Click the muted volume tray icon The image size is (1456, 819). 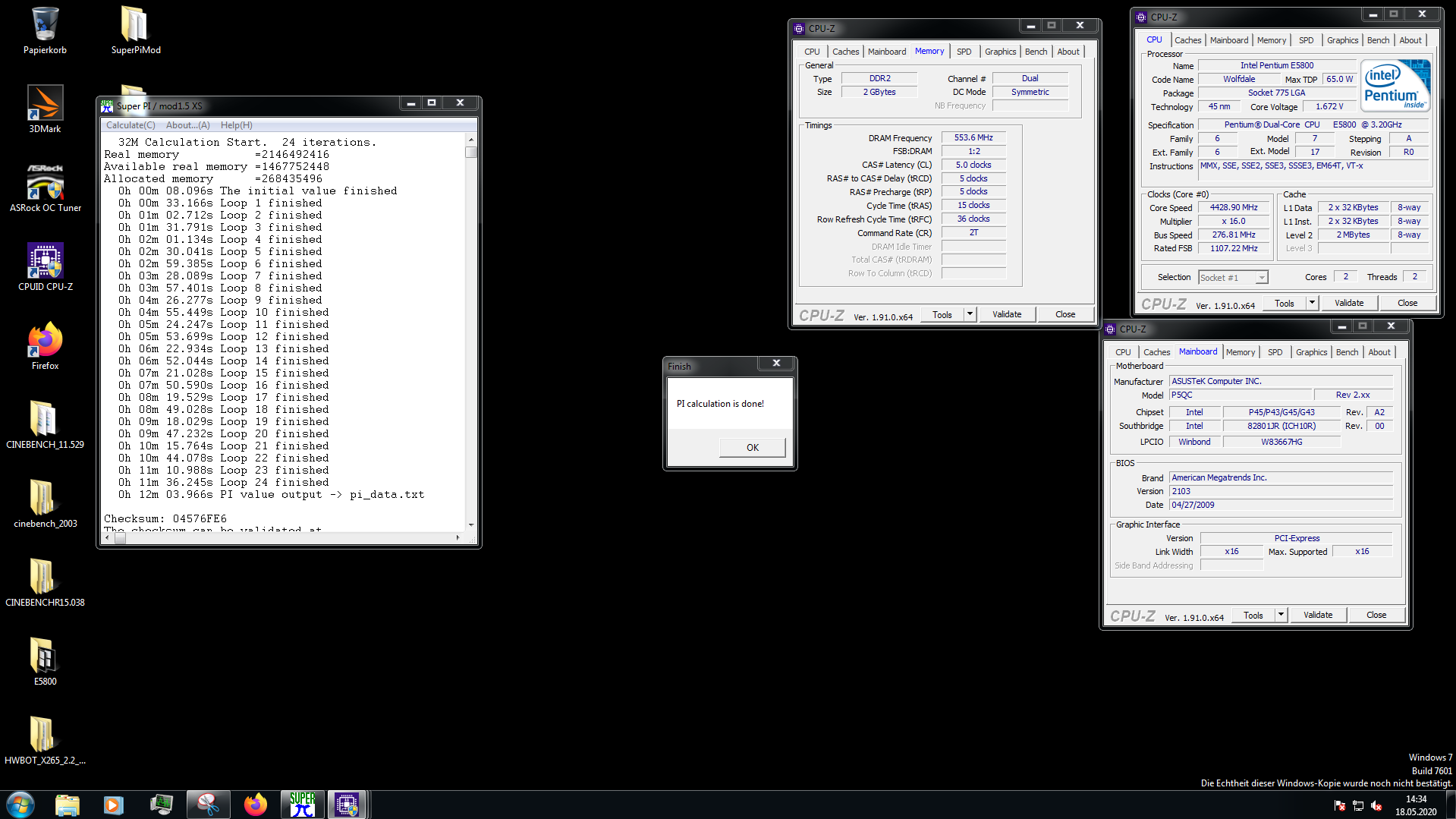pyautogui.click(x=1376, y=805)
